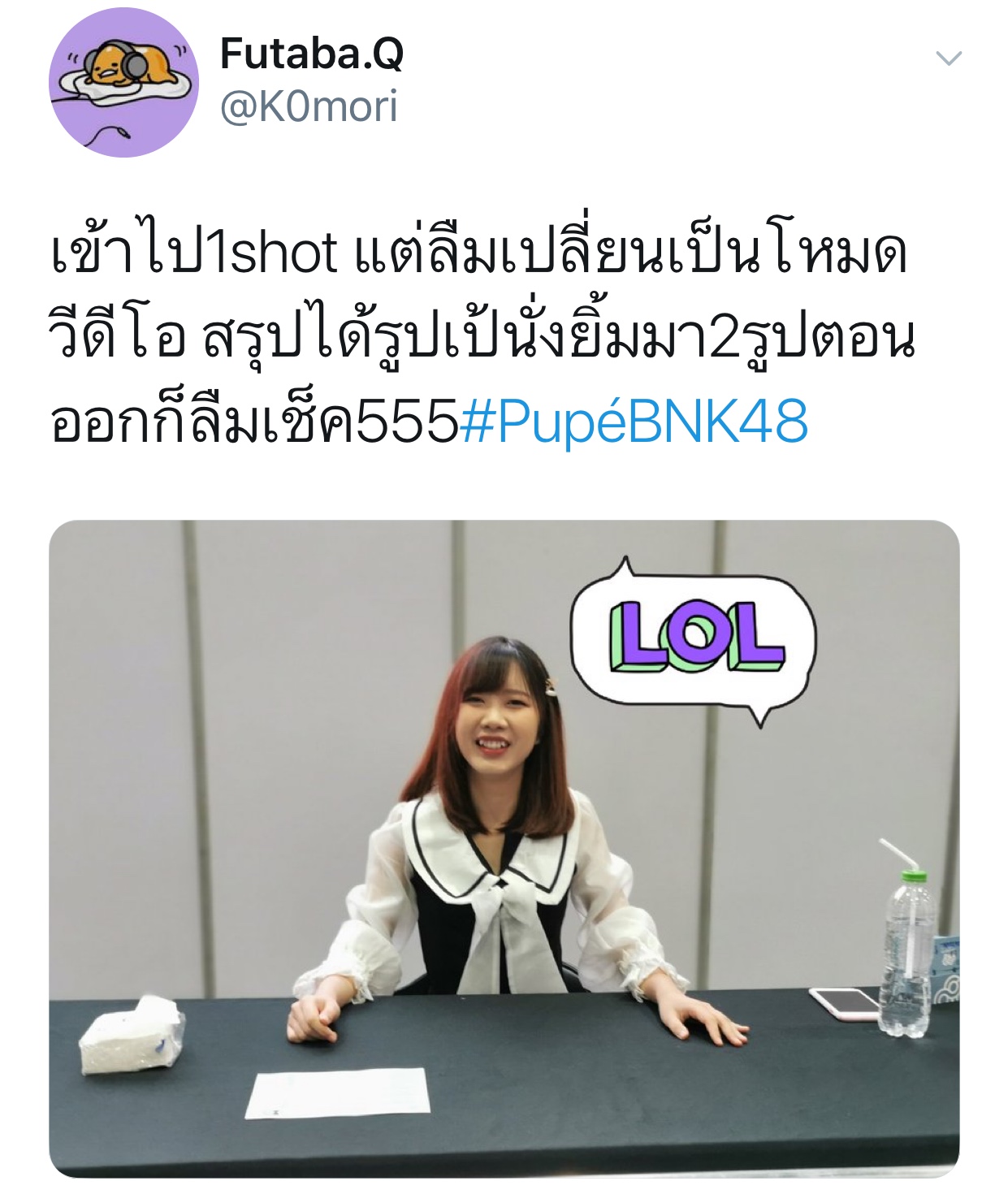Open Futaba.Q's profile from the display name
This screenshot has width=1008, height=1194.
point(312,54)
